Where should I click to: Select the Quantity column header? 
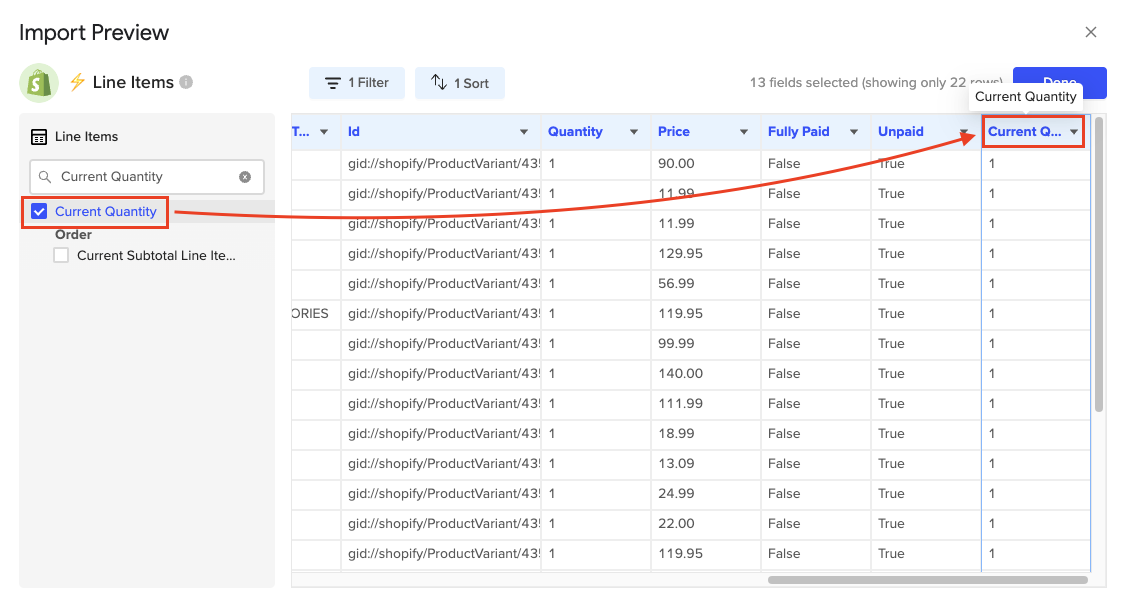[596, 132]
